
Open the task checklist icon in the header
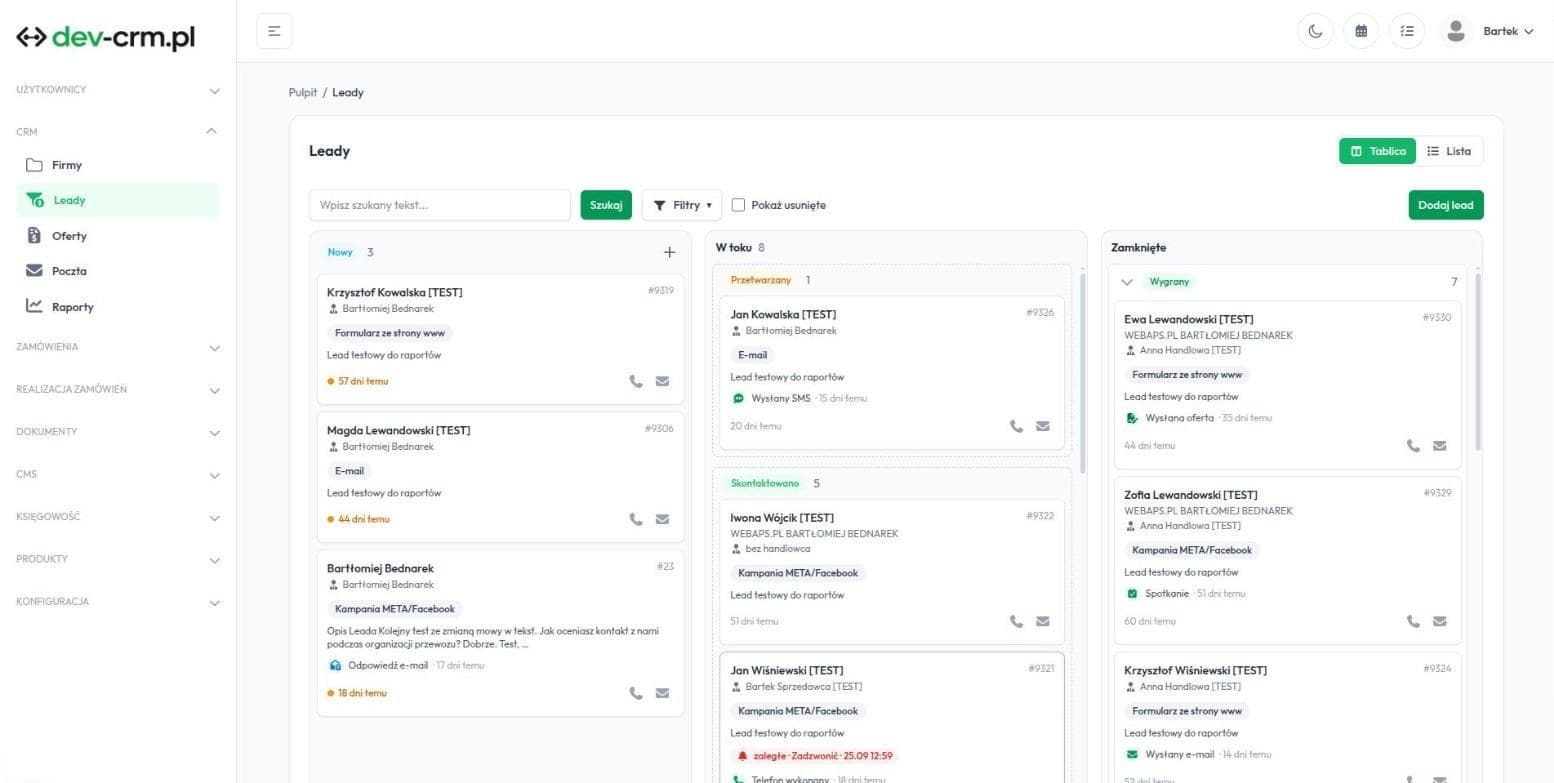click(x=1407, y=31)
